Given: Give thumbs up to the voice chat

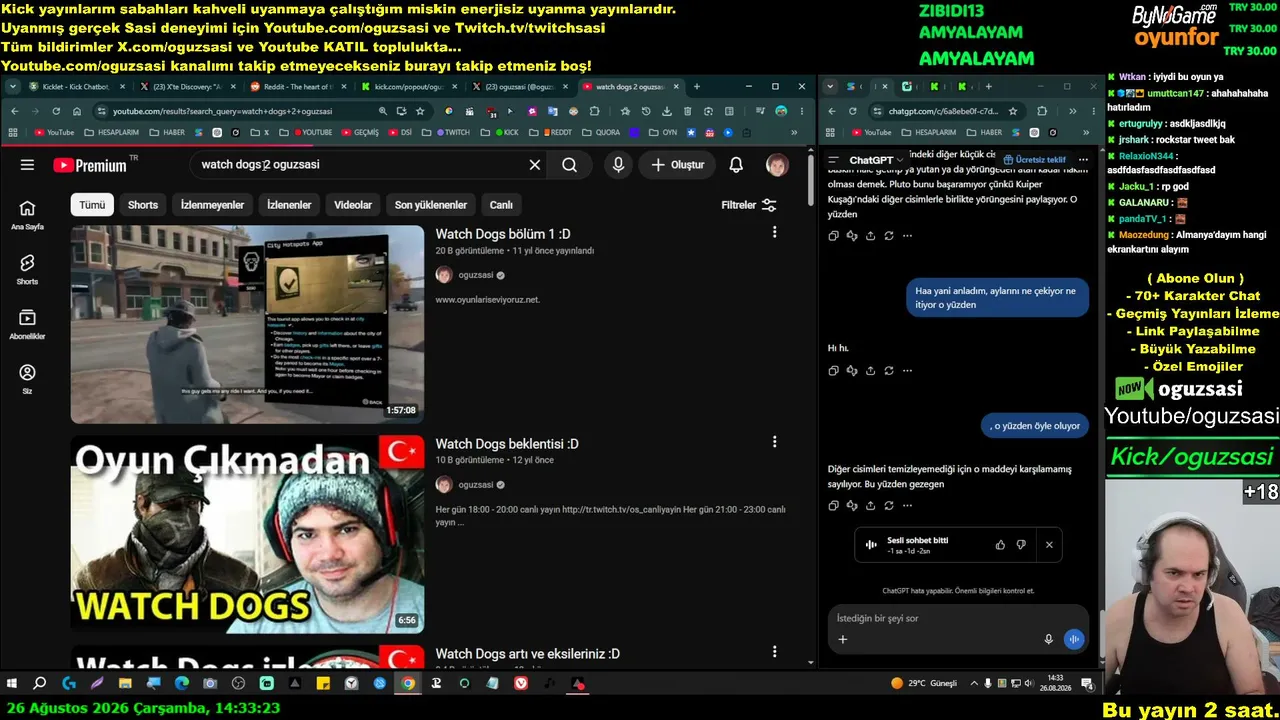Looking at the screenshot, I should click(x=1000, y=545).
